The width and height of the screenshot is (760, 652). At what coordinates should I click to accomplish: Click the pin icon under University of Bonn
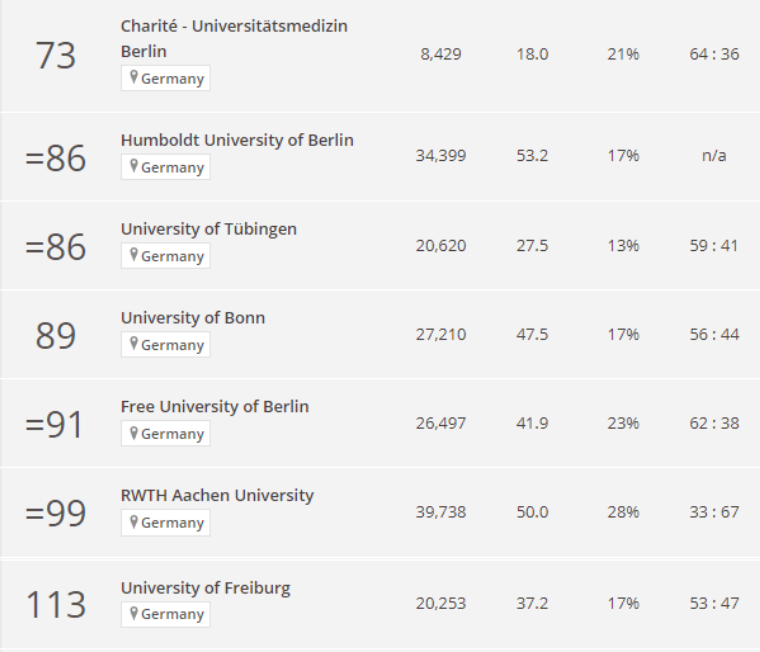[133, 345]
